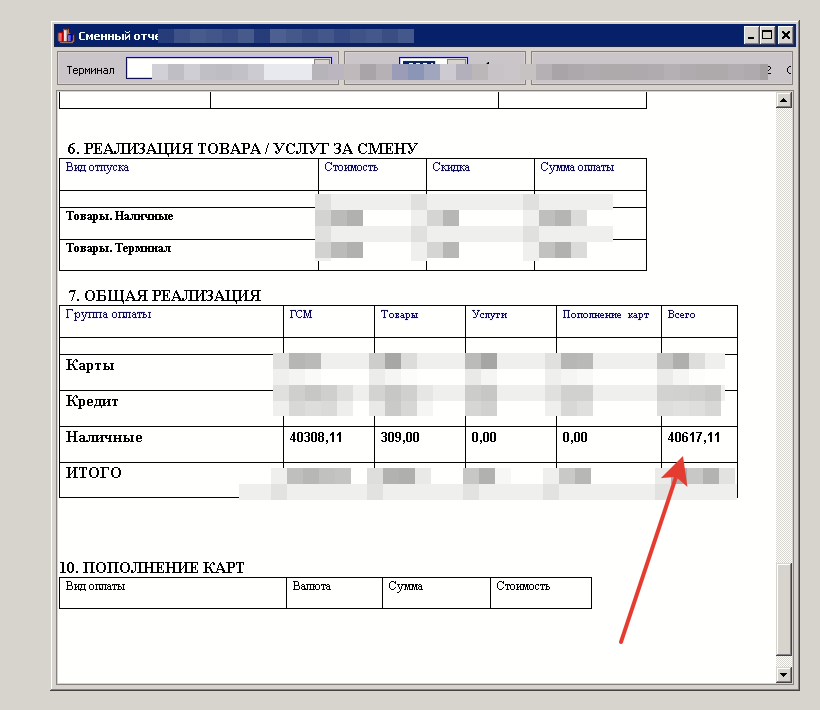Image resolution: width=820 pixels, height=710 pixels.
Task: Click the vertical scrollbar thumb
Action: 784,610
